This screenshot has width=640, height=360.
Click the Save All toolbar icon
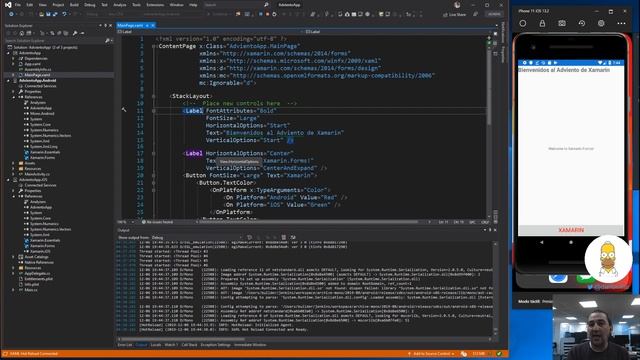point(55,14)
